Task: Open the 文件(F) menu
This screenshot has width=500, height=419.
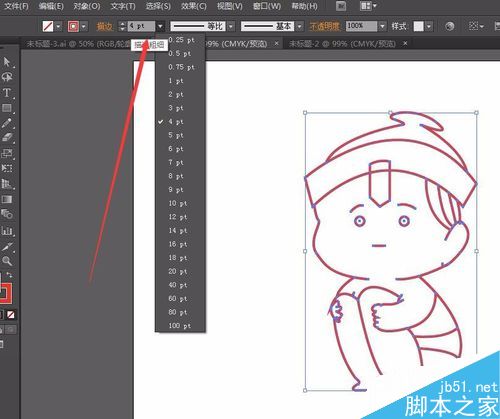Action: (x=16, y=6)
